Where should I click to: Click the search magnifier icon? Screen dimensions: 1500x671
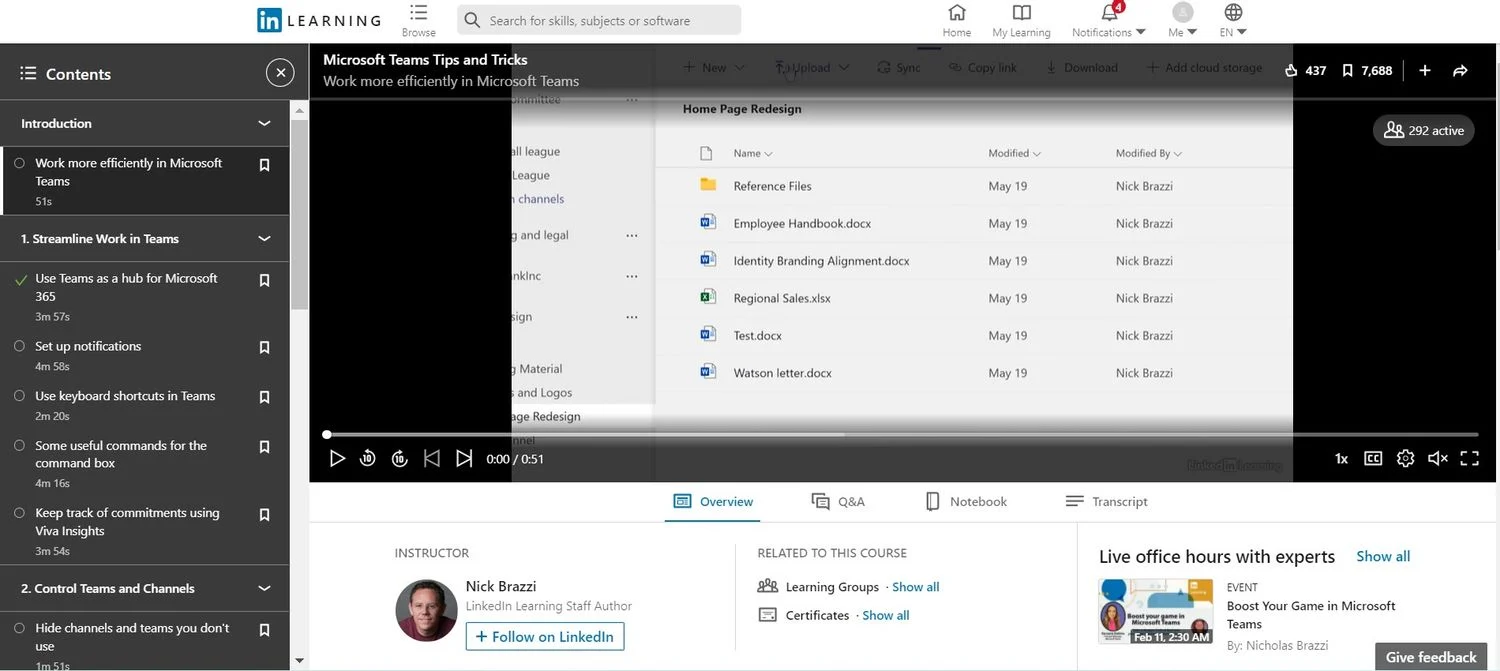[x=473, y=20]
